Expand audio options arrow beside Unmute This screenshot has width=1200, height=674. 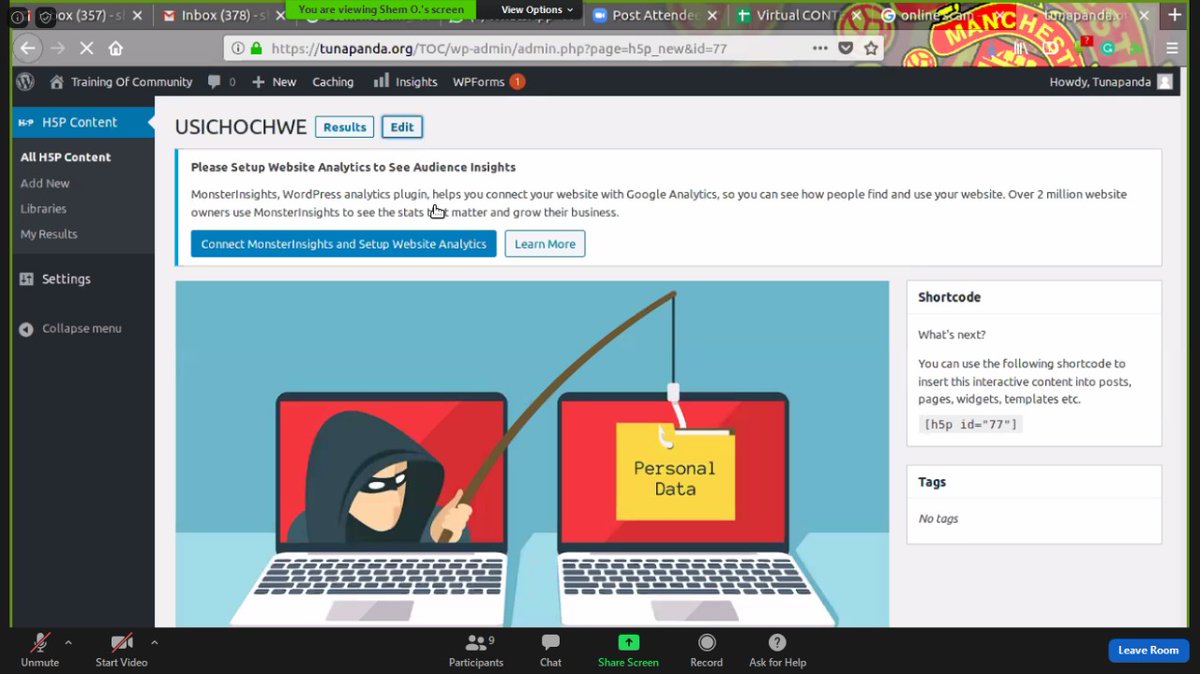(68, 642)
